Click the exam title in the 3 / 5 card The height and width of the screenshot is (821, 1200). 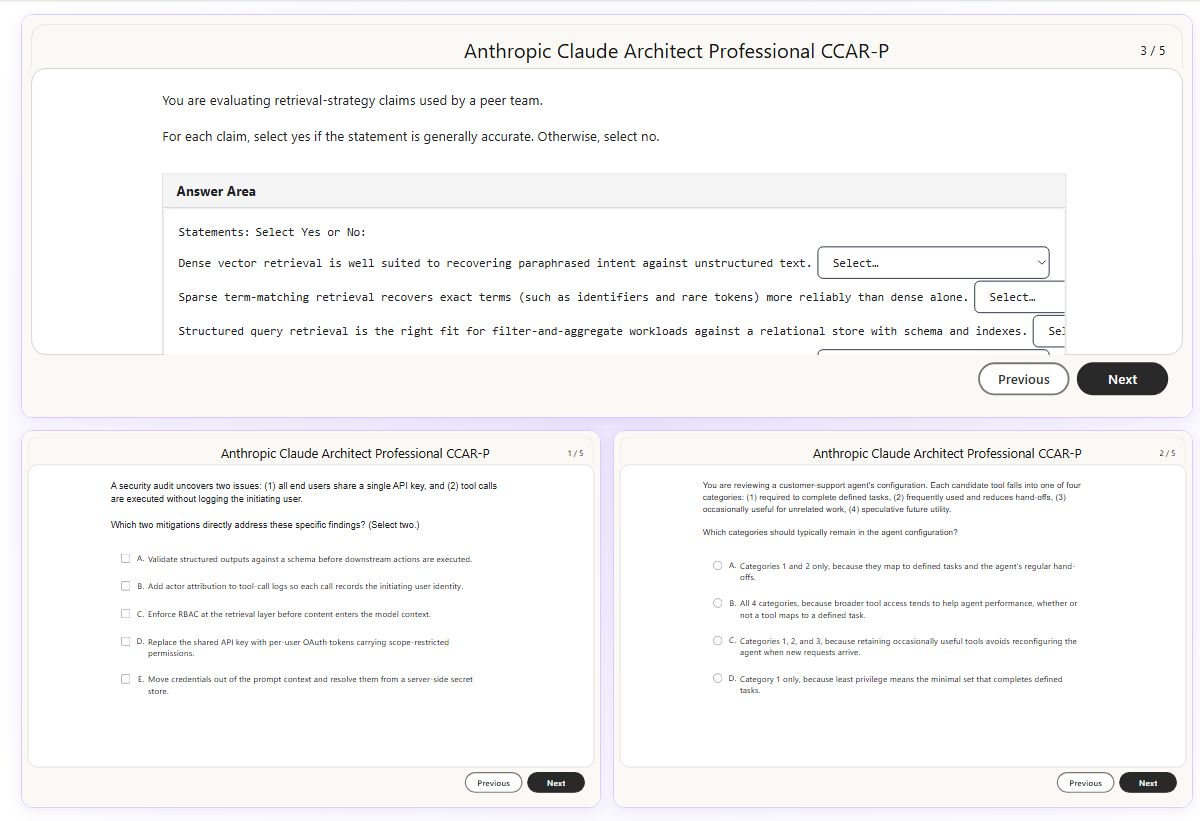point(676,51)
